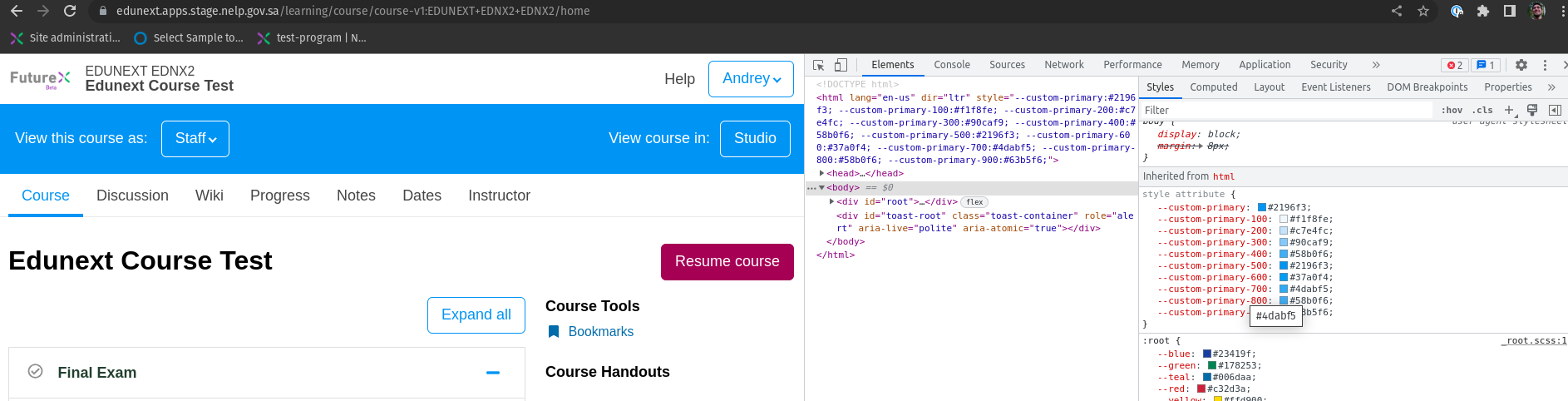Toggle the device toolbar icon

[x=841, y=65]
